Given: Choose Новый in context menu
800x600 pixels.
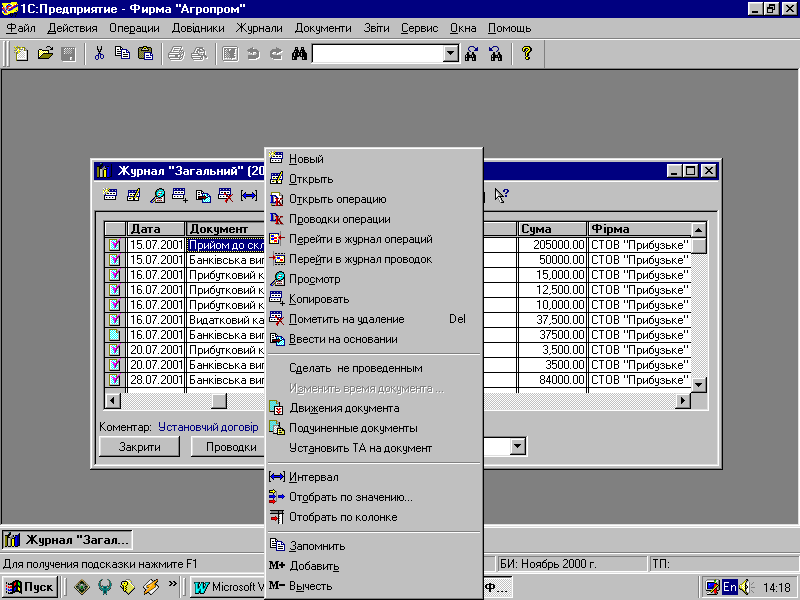Looking at the screenshot, I should coord(373,159).
